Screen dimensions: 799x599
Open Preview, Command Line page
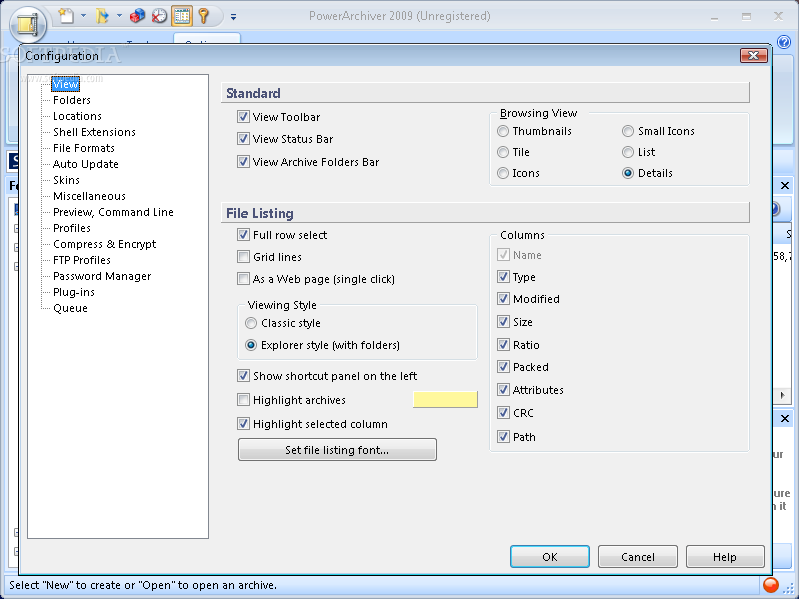[x=113, y=212]
